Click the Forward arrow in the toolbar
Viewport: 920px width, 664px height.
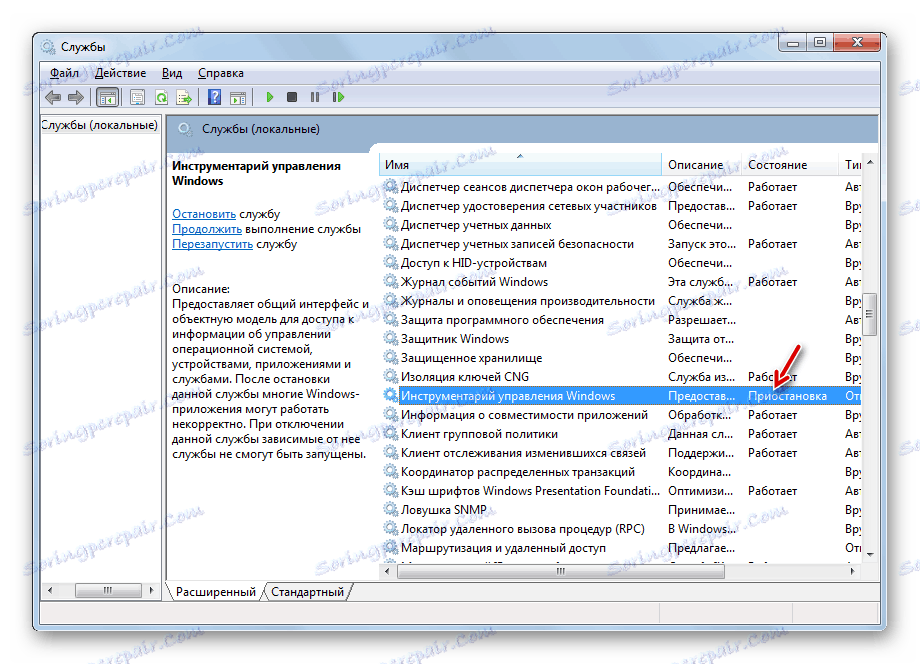pos(76,97)
